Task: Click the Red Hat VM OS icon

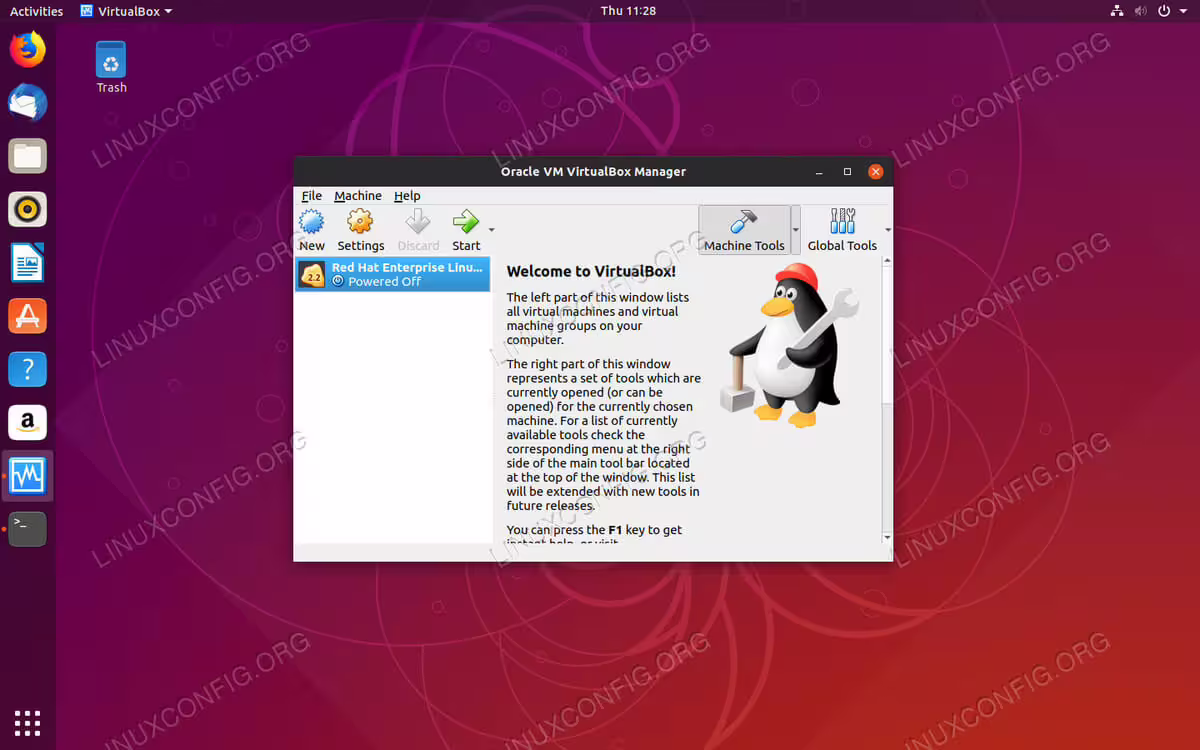Action: pyautogui.click(x=313, y=275)
